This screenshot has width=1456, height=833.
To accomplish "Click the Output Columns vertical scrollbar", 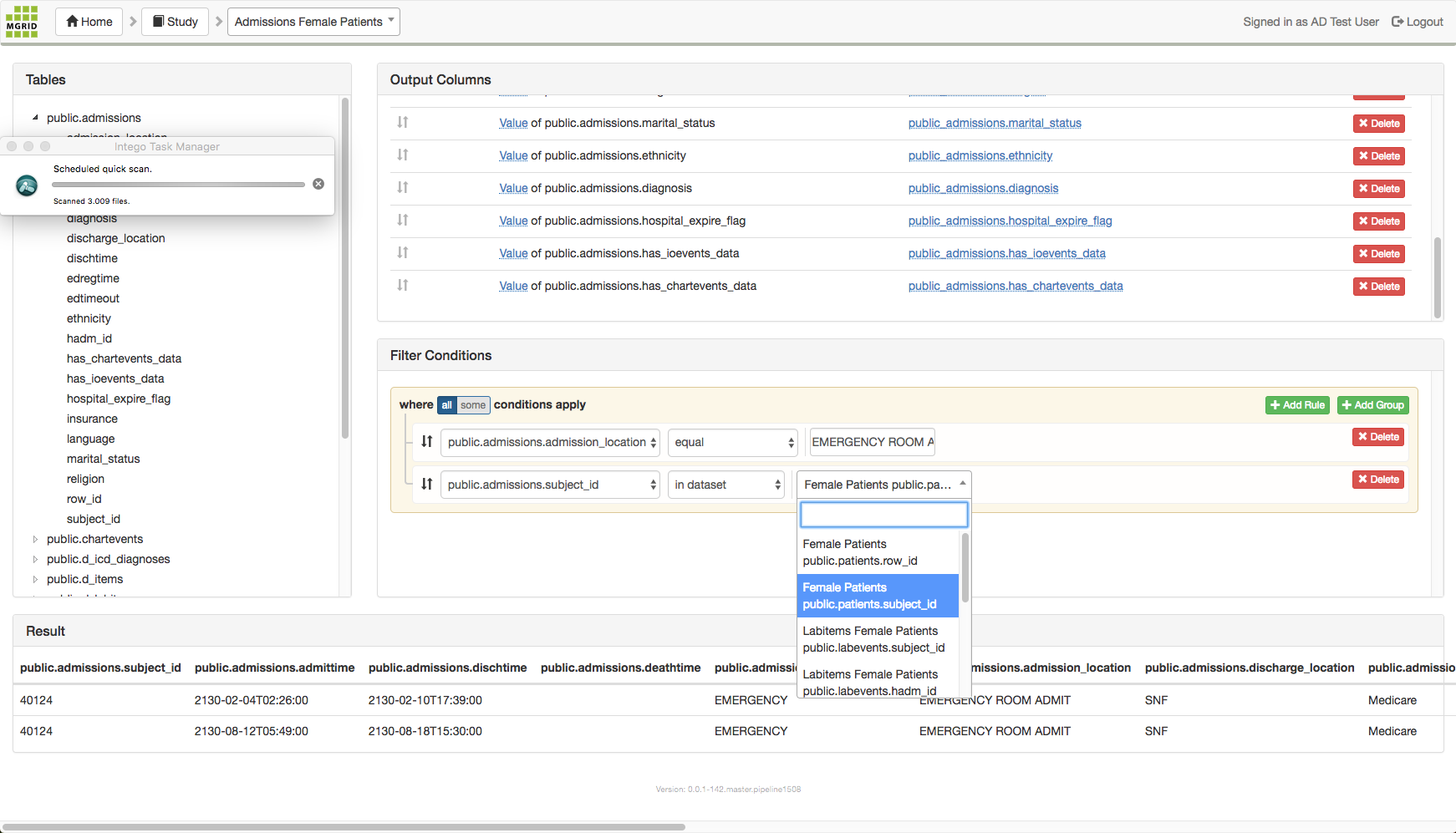I will [1438, 278].
